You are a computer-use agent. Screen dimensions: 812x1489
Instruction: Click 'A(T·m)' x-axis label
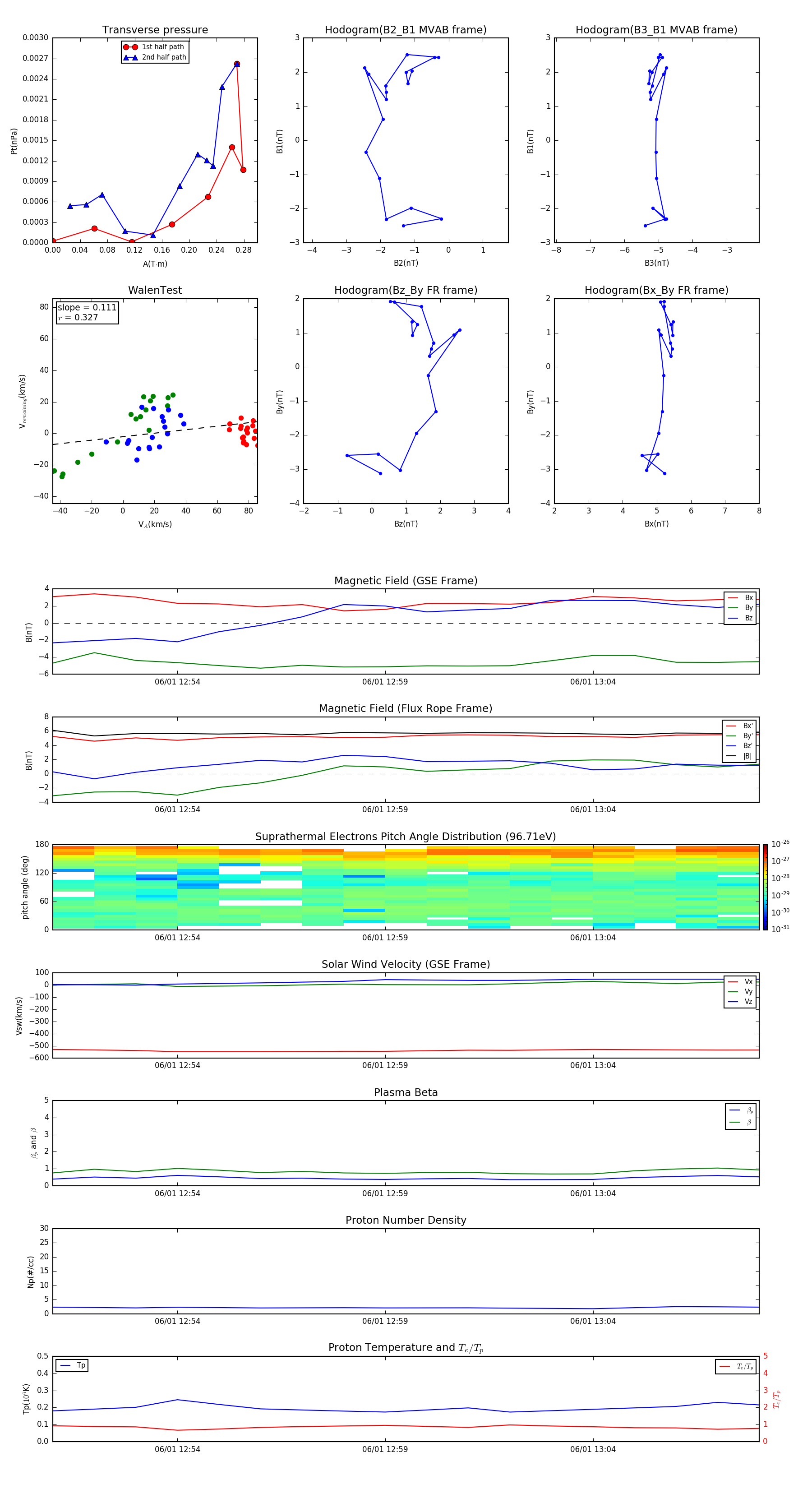[155, 264]
